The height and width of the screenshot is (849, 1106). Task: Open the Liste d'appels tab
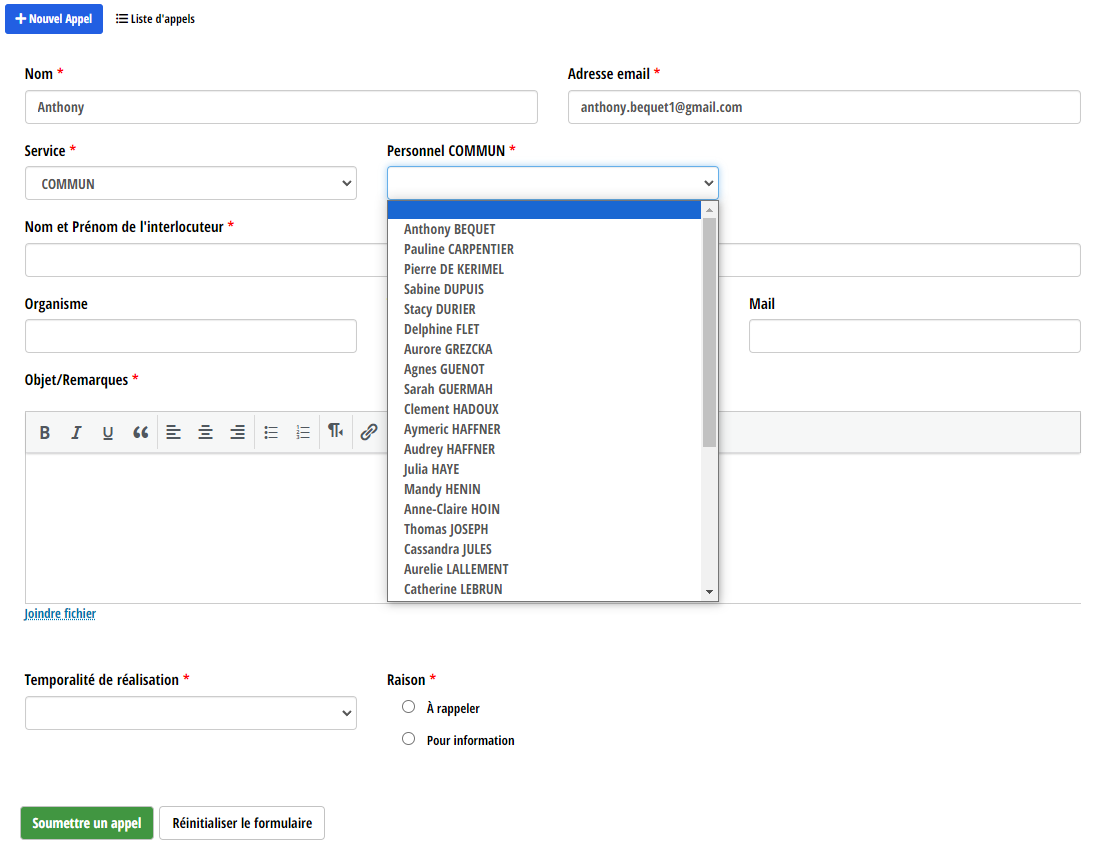tap(155, 19)
